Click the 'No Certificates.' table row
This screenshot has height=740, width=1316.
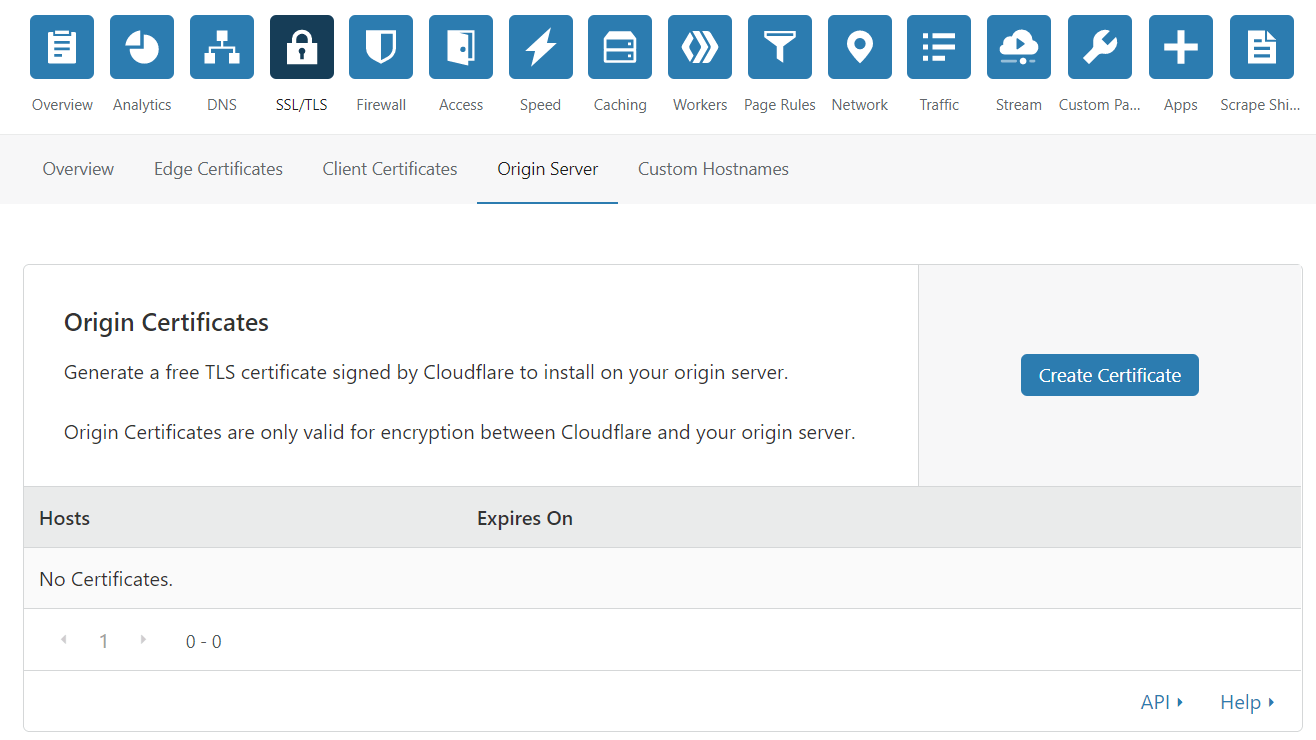coord(663,579)
